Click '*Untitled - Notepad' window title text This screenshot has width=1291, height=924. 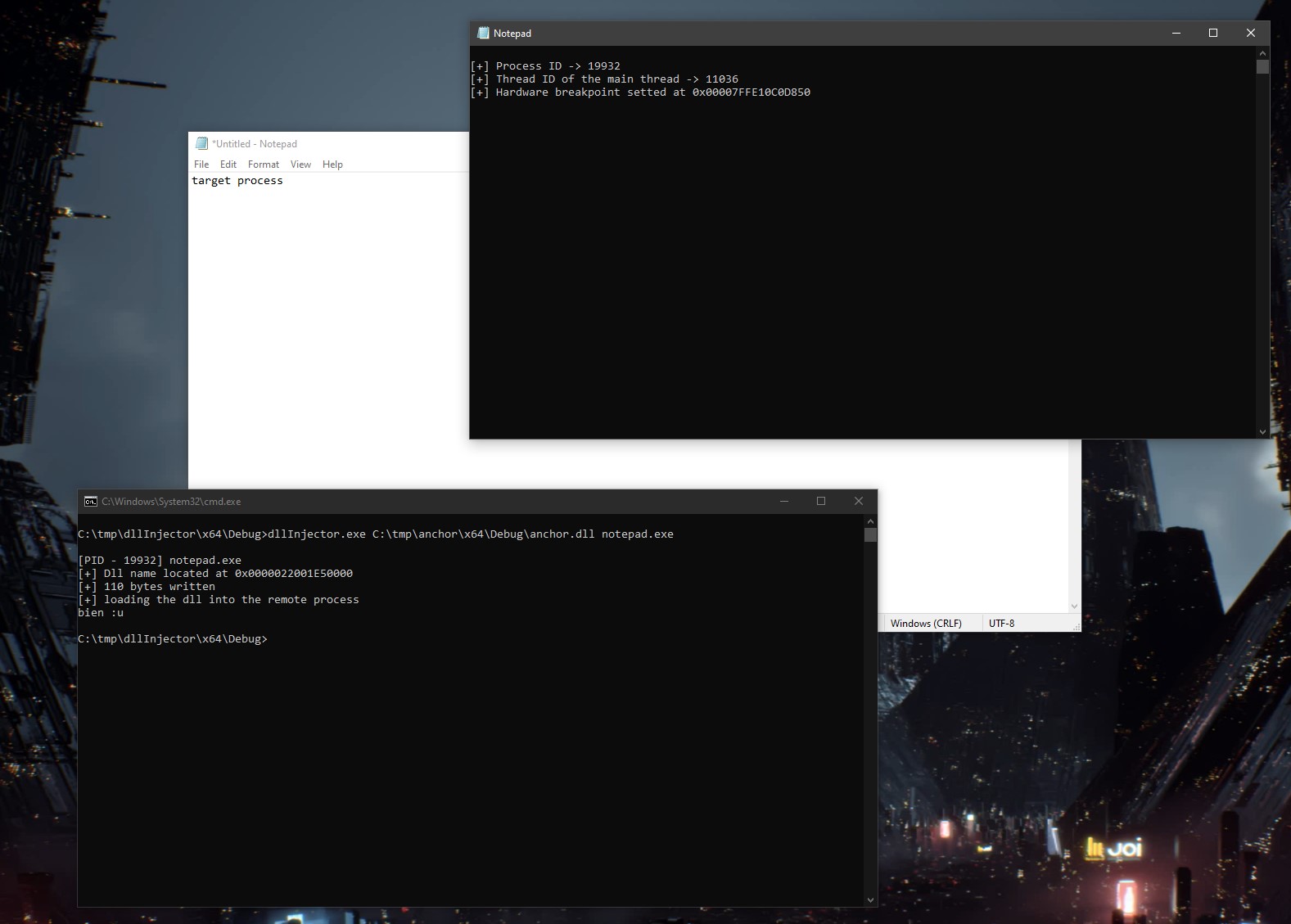click(255, 144)
